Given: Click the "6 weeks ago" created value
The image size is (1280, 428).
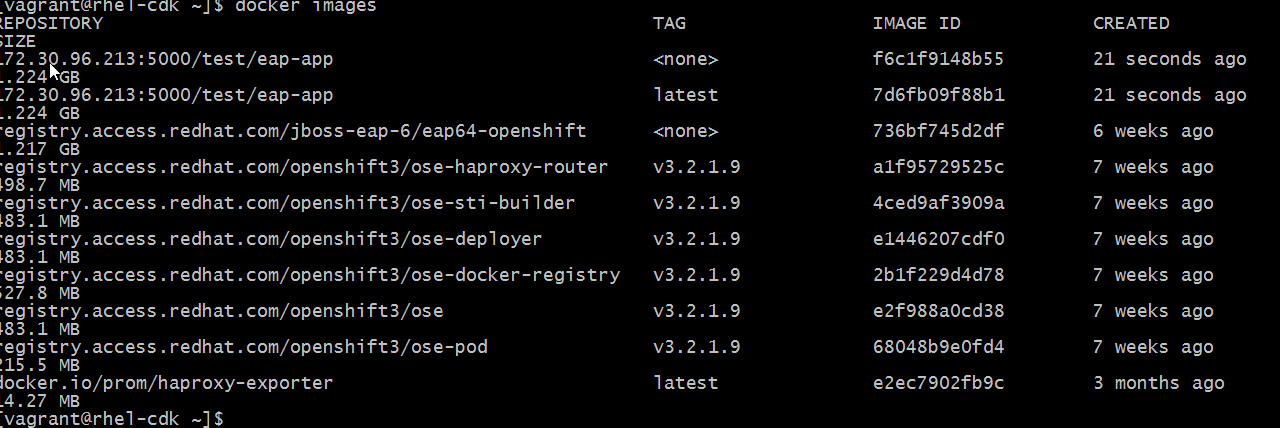Looking at the screenshot, I should click(1153, 131).
